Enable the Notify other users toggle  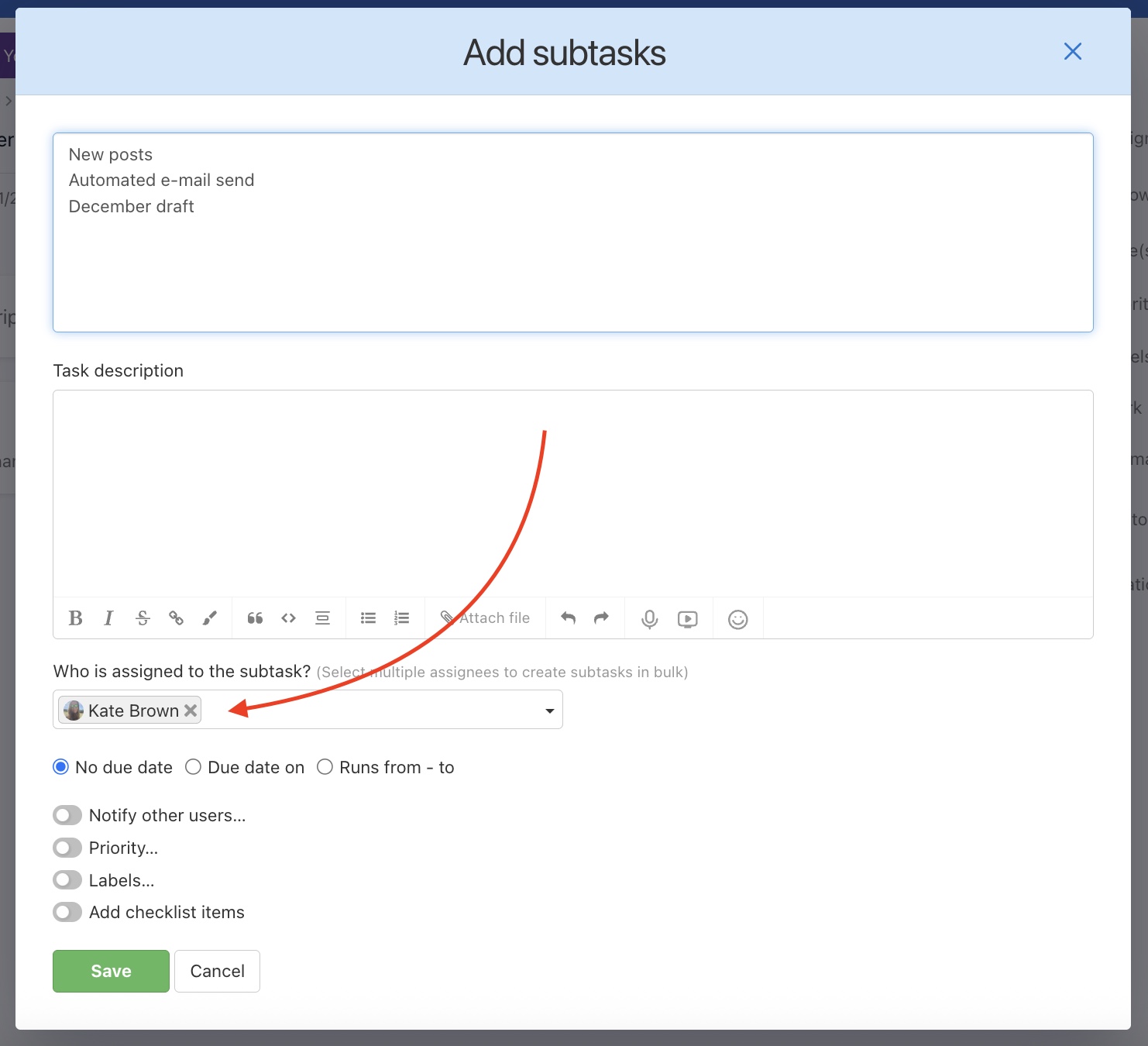[67, 815]
